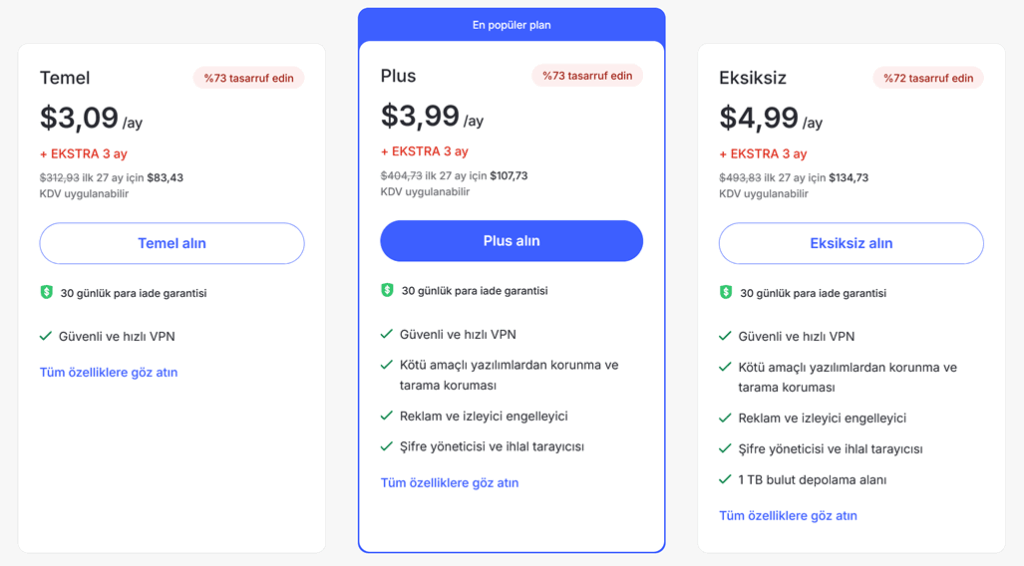The image size is (1024, 566).
Task: Click the blue Plus alın button
Action: tap(511, 241)
